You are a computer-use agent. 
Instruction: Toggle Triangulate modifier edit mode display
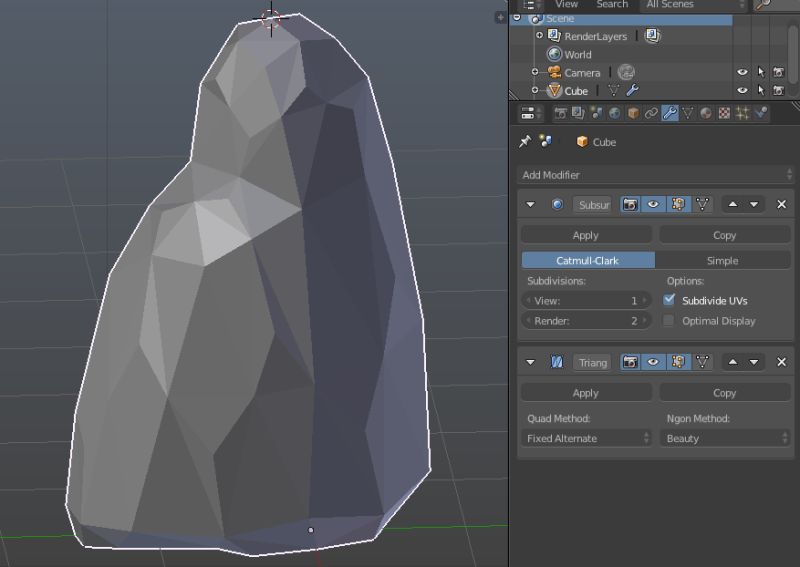(x=678, y=362)
